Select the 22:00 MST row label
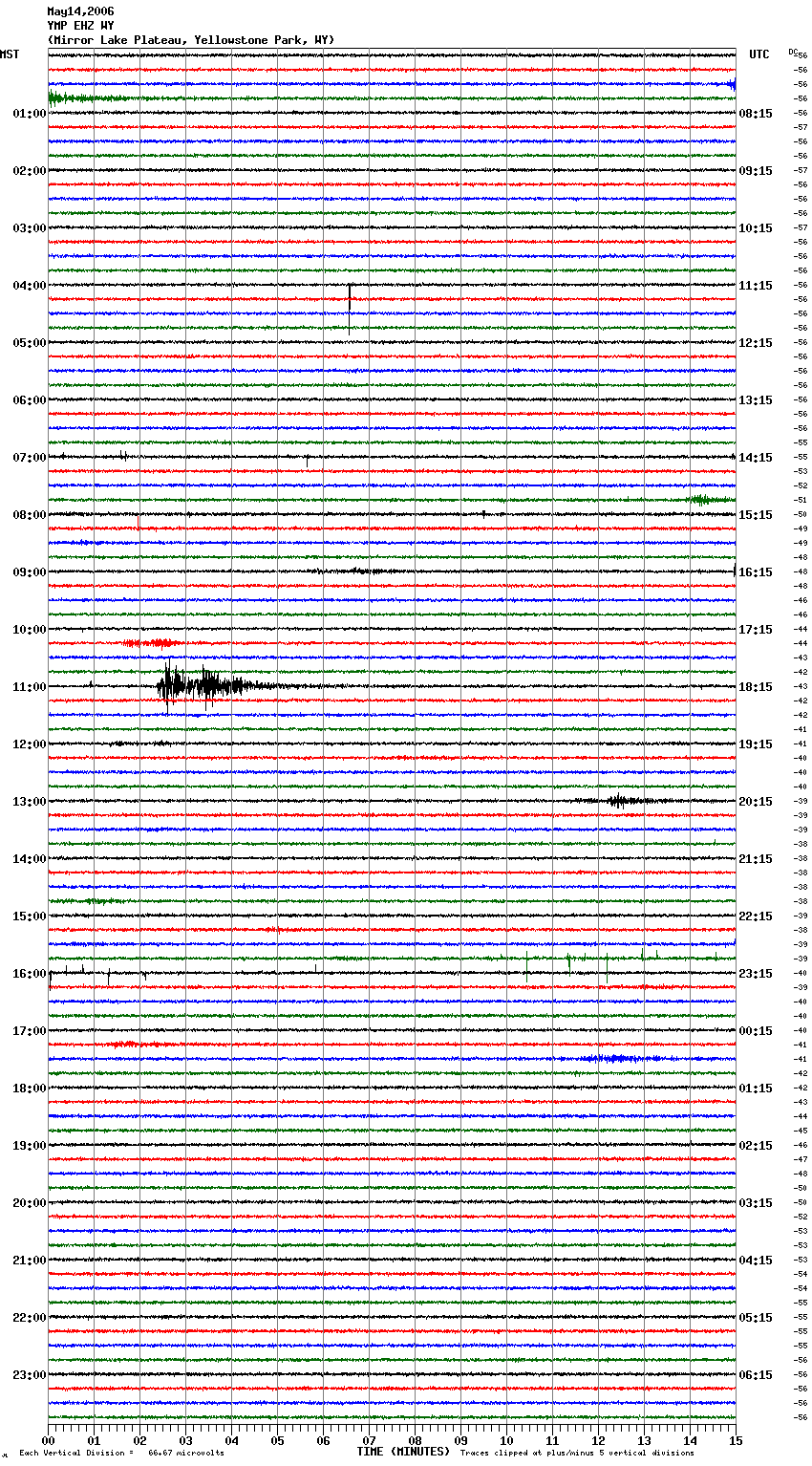 [30, 1318]
